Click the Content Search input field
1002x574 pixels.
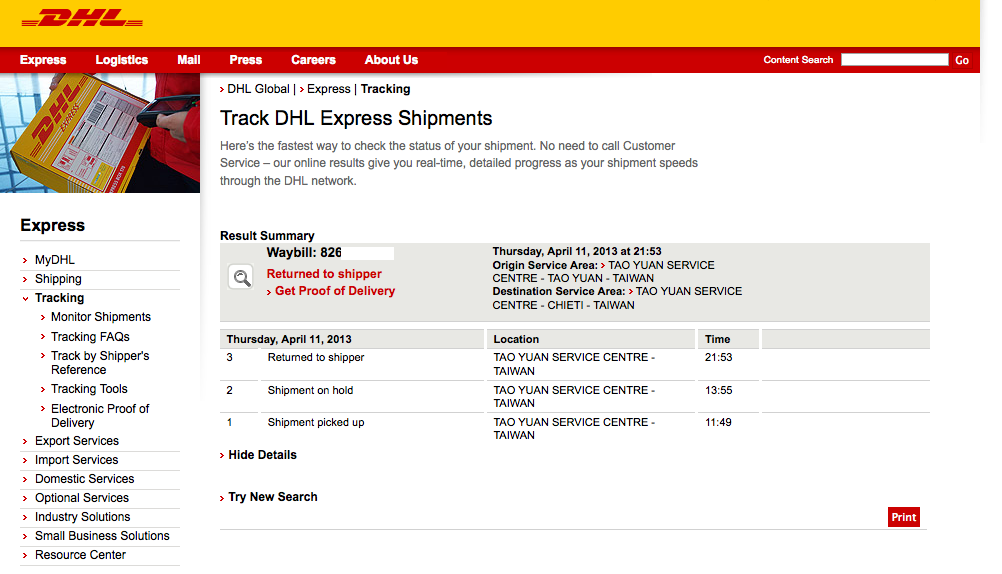pyautogui.click(x=894, y=60)
